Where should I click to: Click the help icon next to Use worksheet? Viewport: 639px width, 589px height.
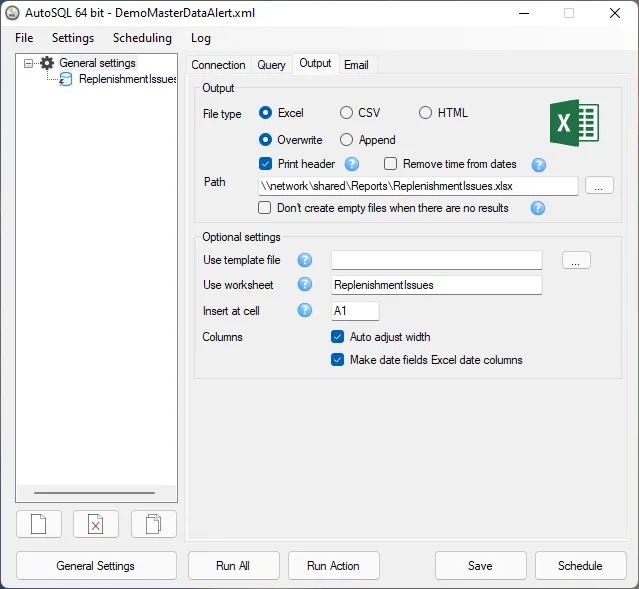[x=304, y=285]
